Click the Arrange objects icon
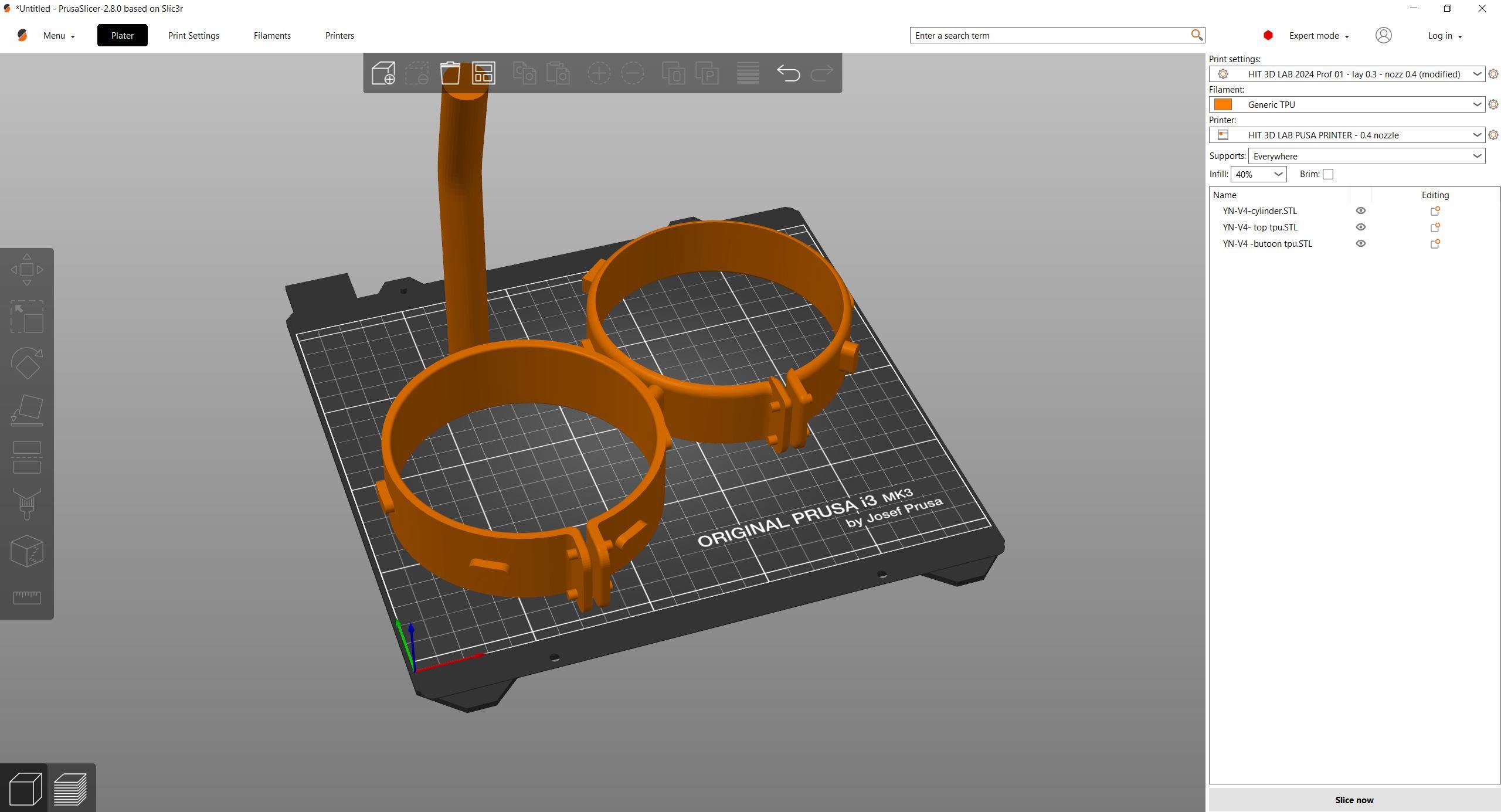The image size is (1501, 812). (484, 73)
